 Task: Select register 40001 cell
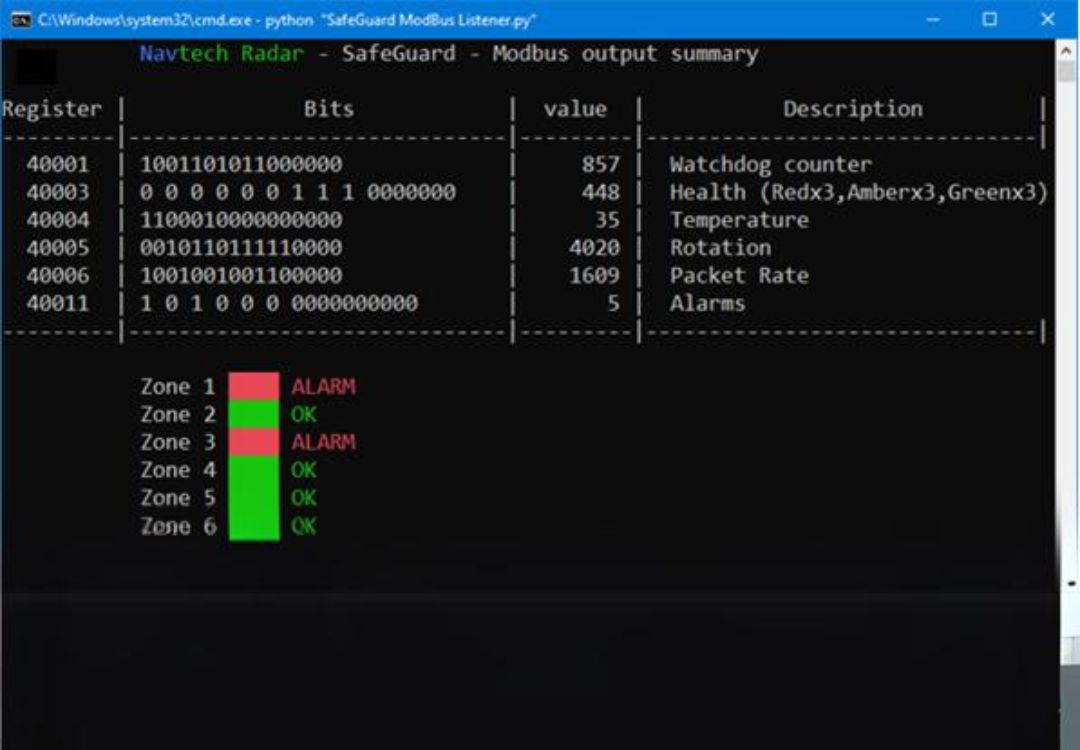tap(58, 165)
